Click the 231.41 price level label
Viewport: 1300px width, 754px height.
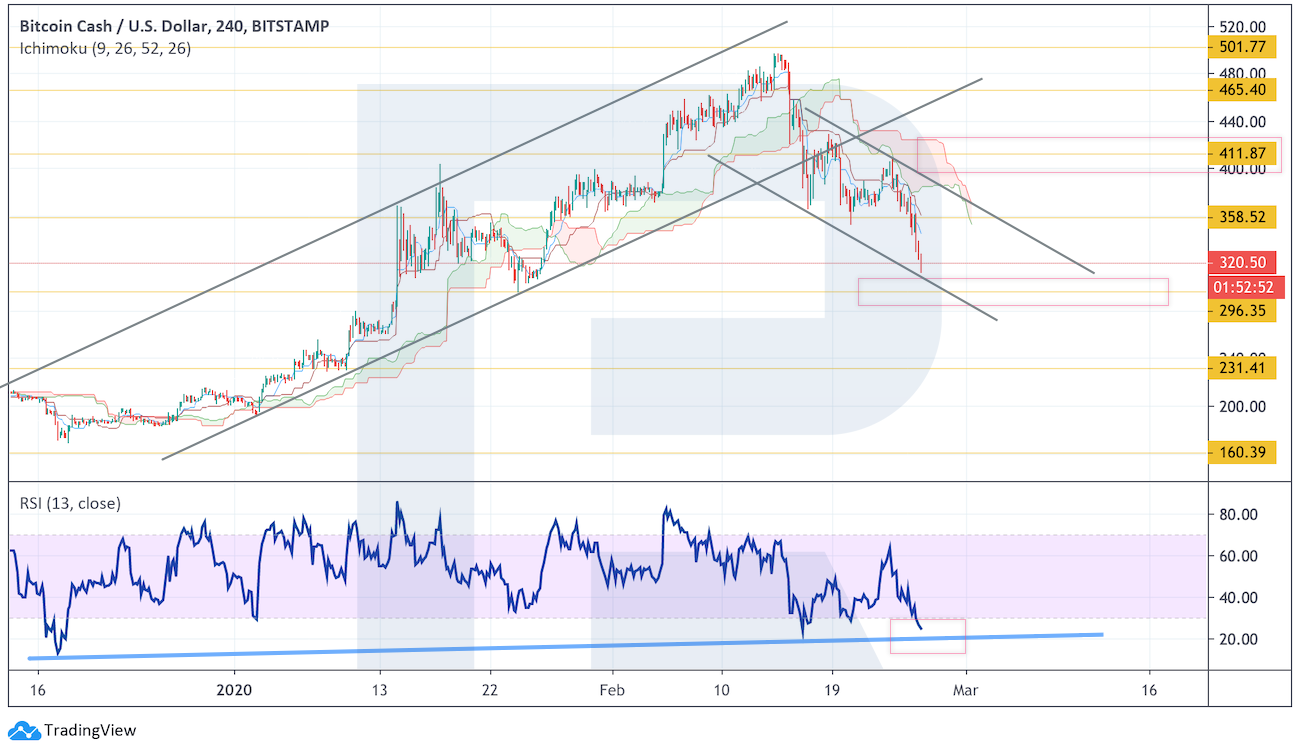[1242, 368]
